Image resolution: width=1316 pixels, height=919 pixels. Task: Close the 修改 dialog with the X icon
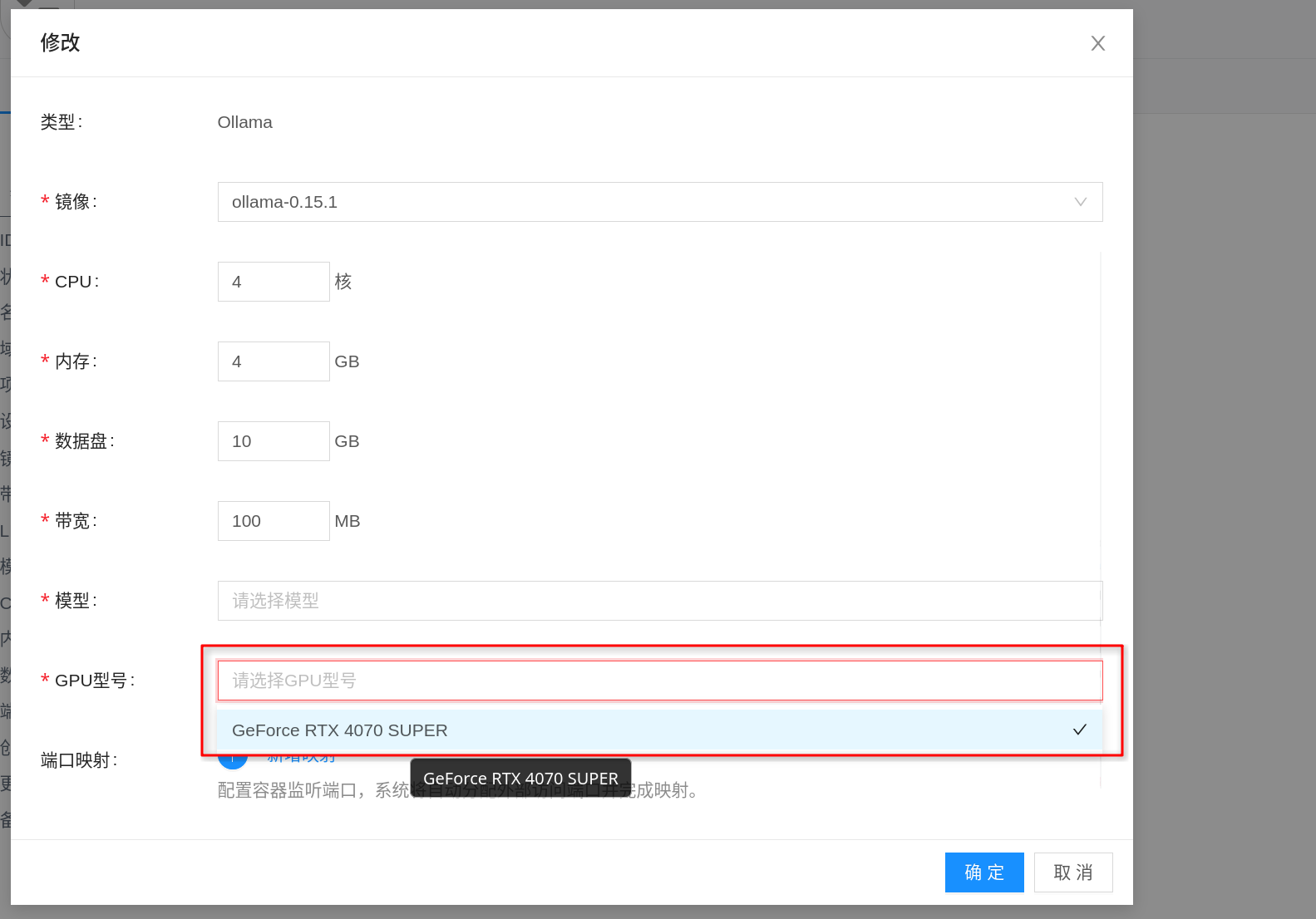1097,43
